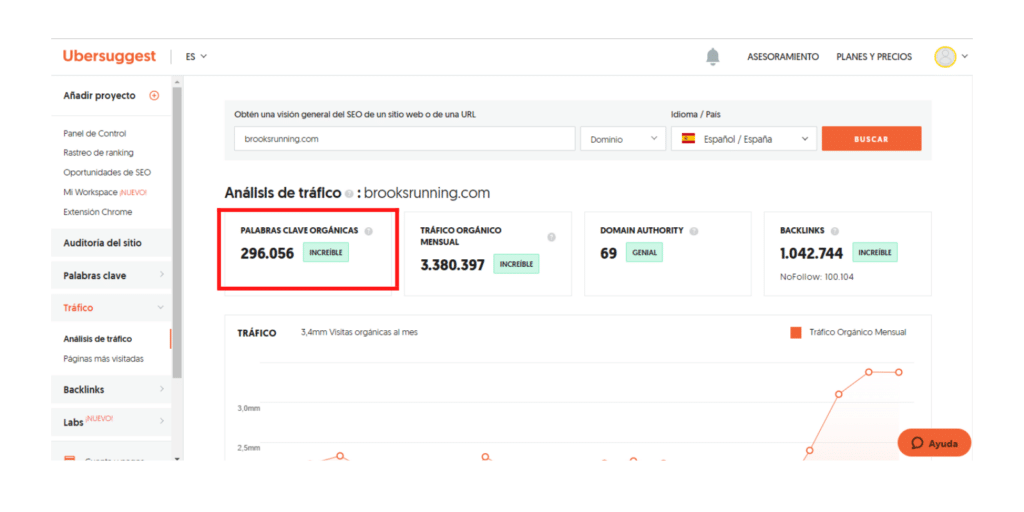Open the Ayuda chat button
1024x512 pixels.
934,443
